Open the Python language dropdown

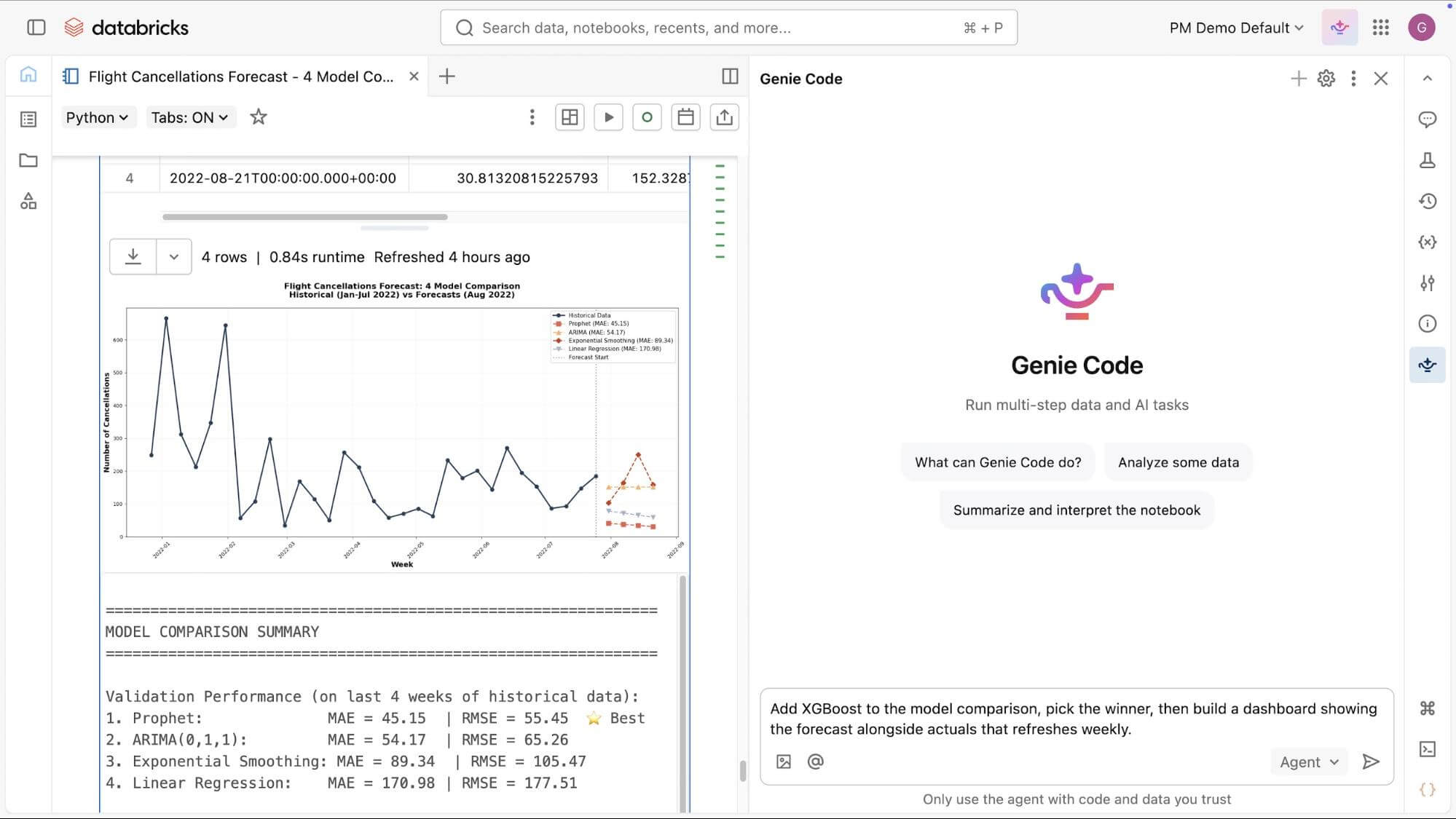click(97, 117)
